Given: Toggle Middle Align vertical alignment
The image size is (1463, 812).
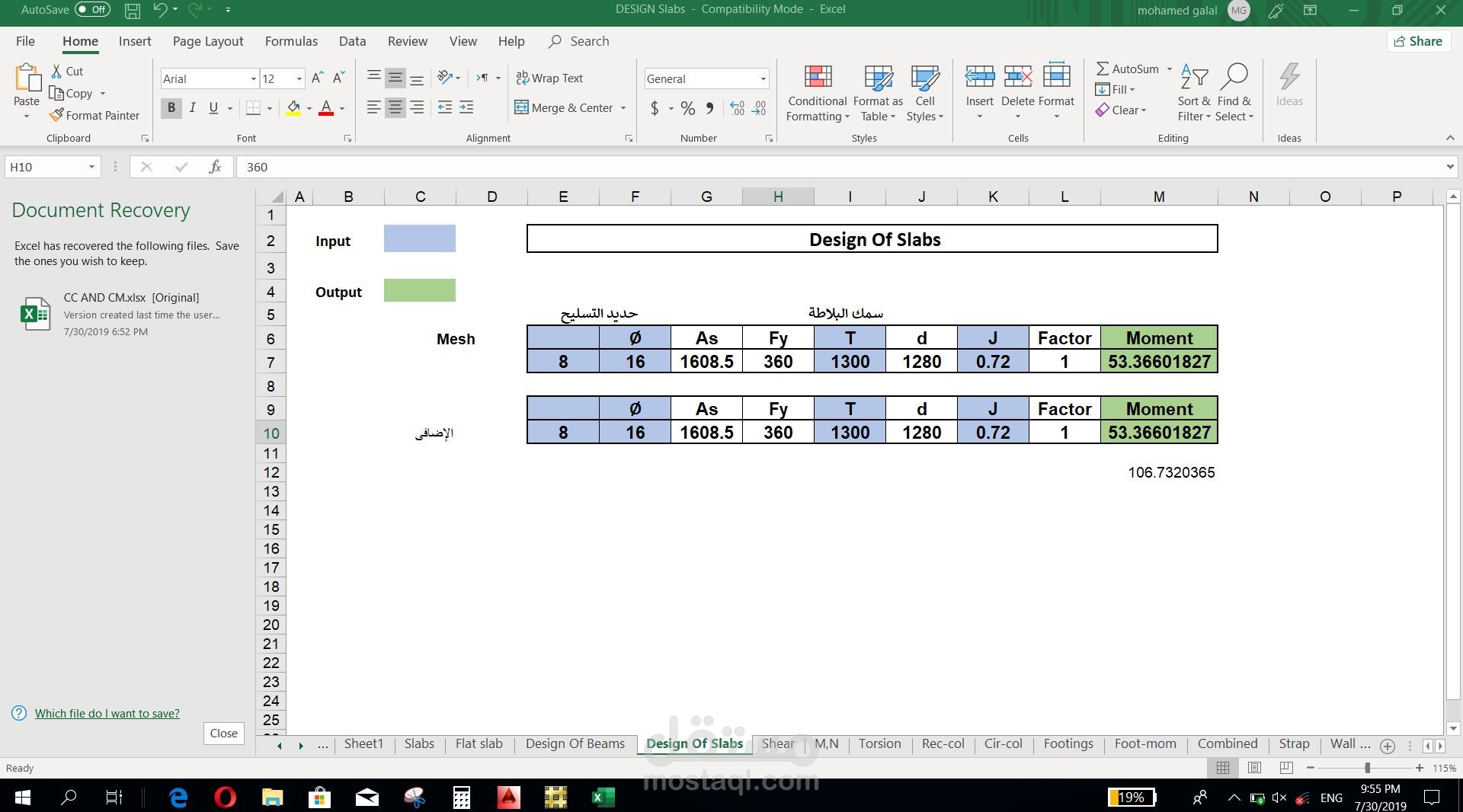Looking at the screenshot, I should pos(395,78).
